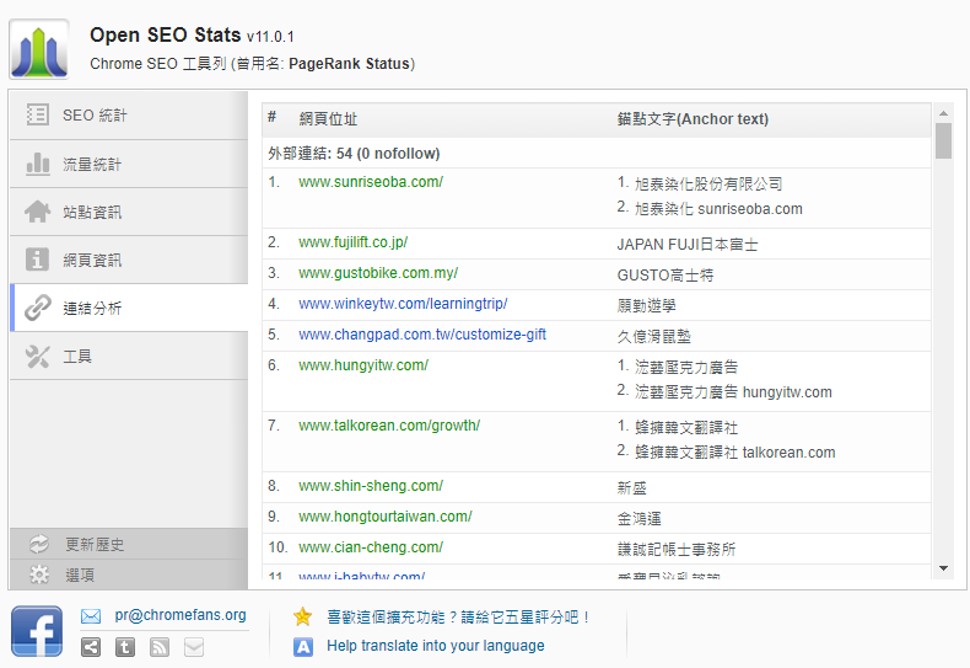Click the 新盛 anchor text
Screen dimensions: 970x668
point(632,488)
